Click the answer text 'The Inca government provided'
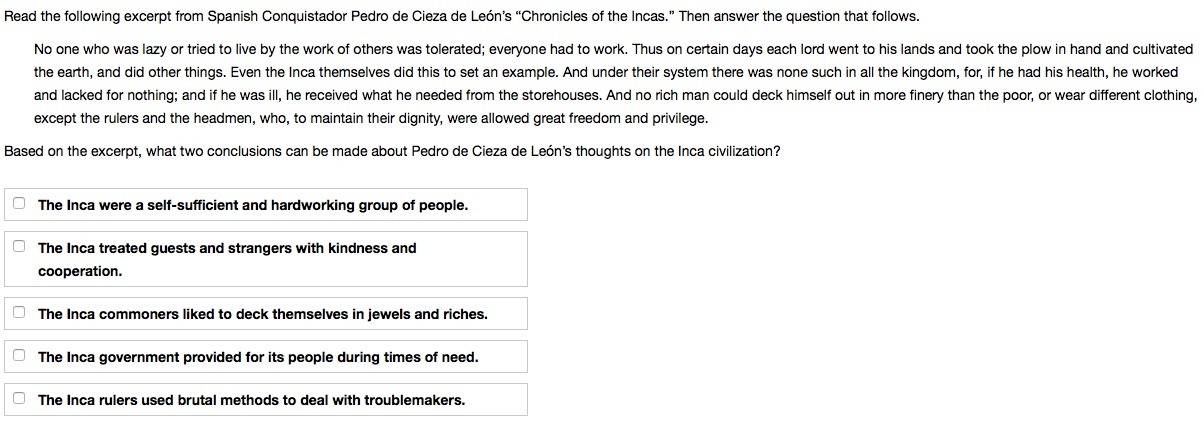Image resolution: width=1204 pixels, height=440 pixels. [258, 357]
